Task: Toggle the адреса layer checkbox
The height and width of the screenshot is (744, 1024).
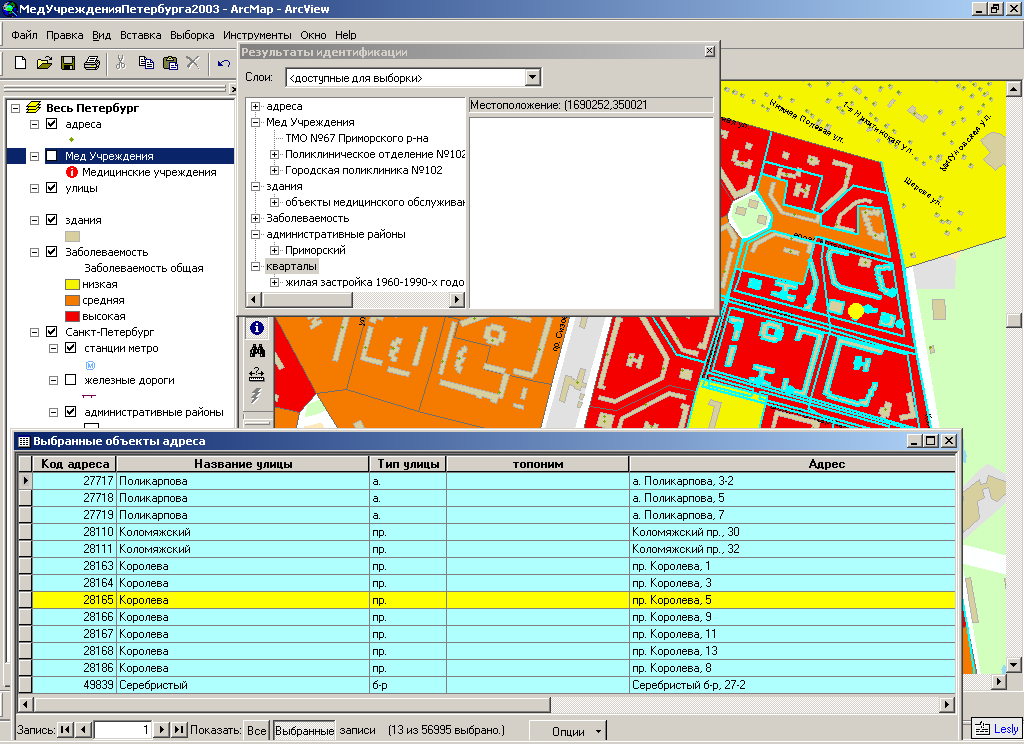Action: click(52, 123)
